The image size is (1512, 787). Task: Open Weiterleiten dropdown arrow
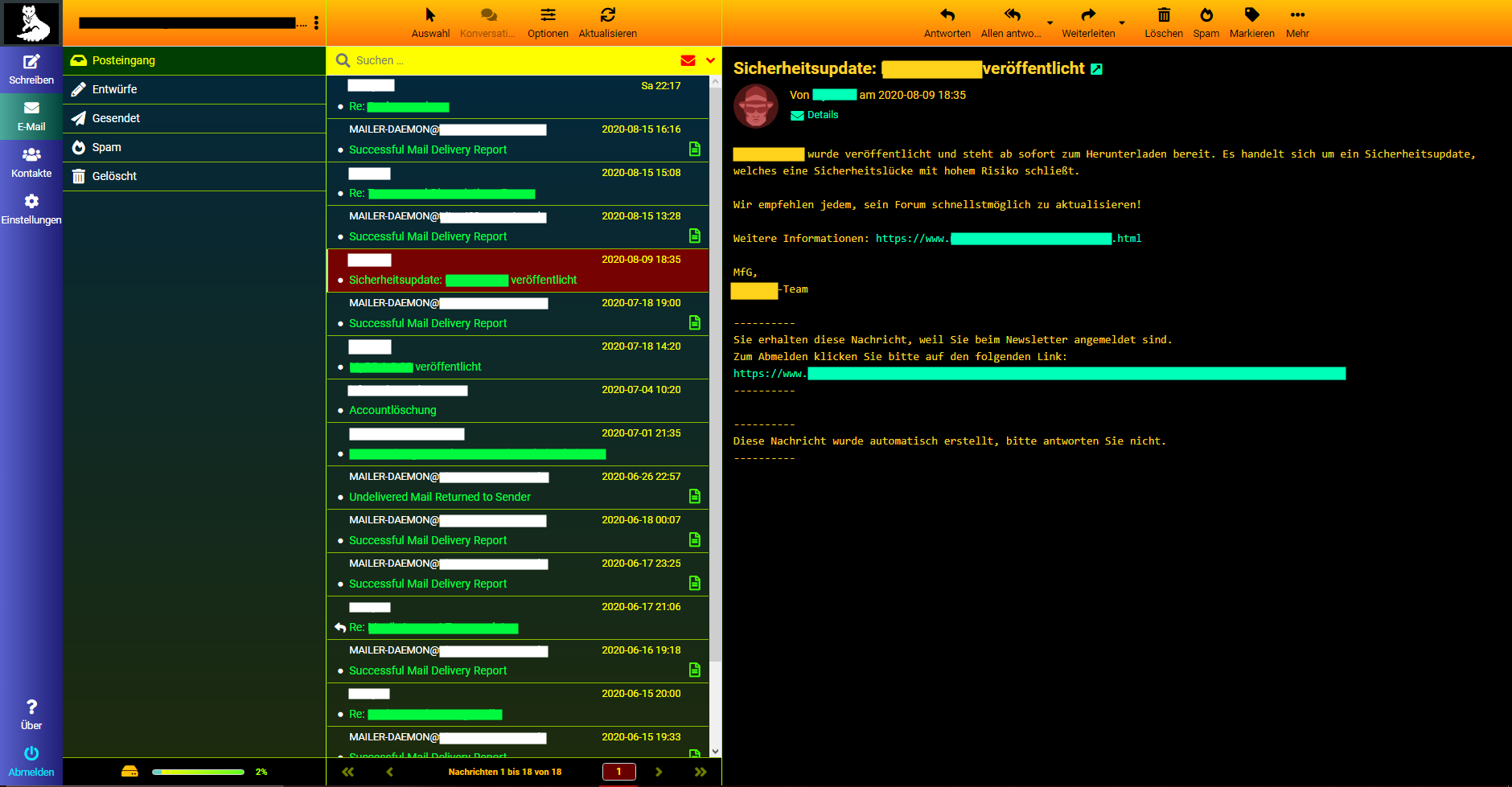click(x=1122, y=23)
